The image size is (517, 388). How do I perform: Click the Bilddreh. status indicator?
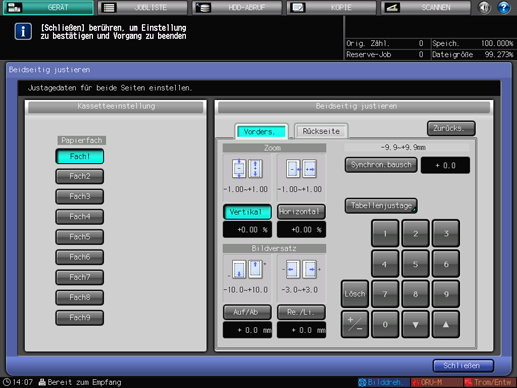(384, 382)
